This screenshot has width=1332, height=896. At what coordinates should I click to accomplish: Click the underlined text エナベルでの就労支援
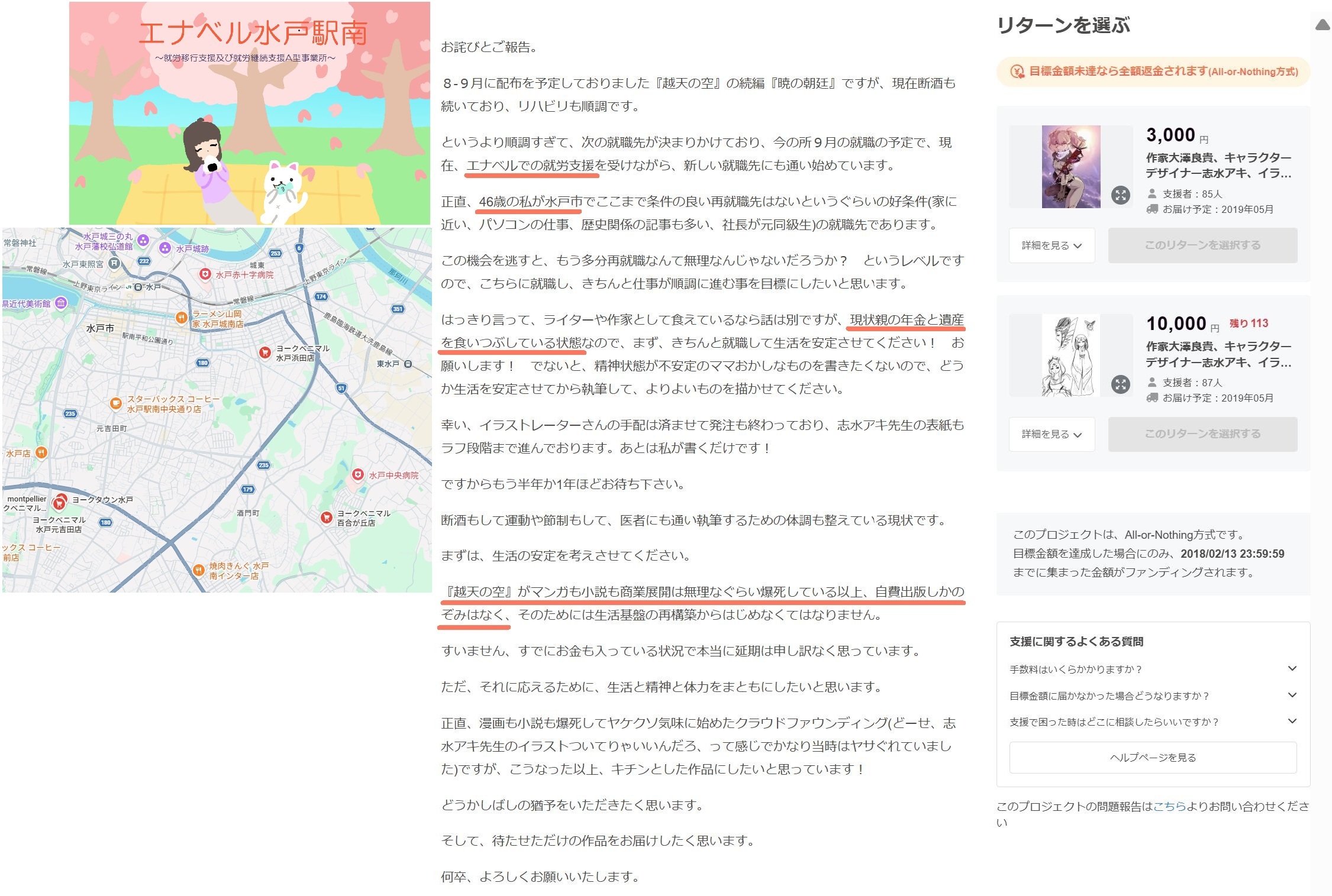[x=530, y=166]
